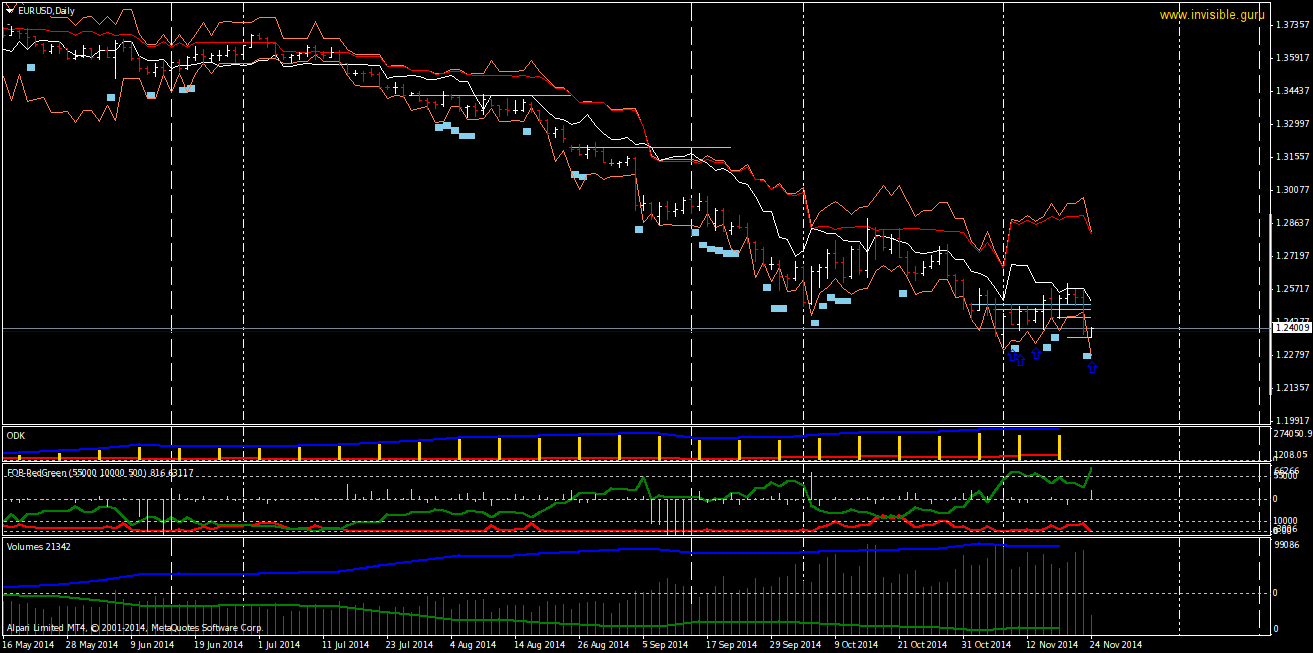Click price level 1.27197 on the scale
The image size is (1313, 653).
click(x=1291, y=256)
